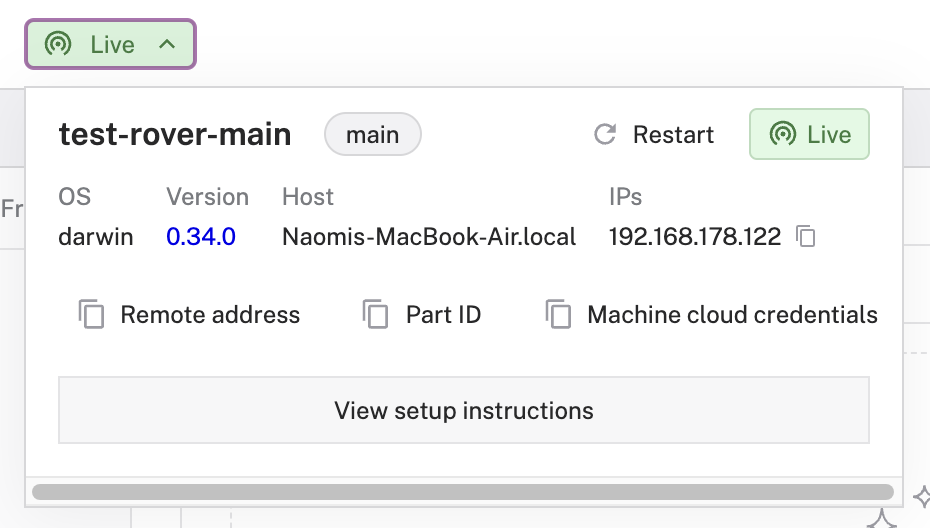Click the 192.168.178.122 IP address text
Image resolution: width=930 pixels, height=528 pixels.
click(x=694, y=237)
